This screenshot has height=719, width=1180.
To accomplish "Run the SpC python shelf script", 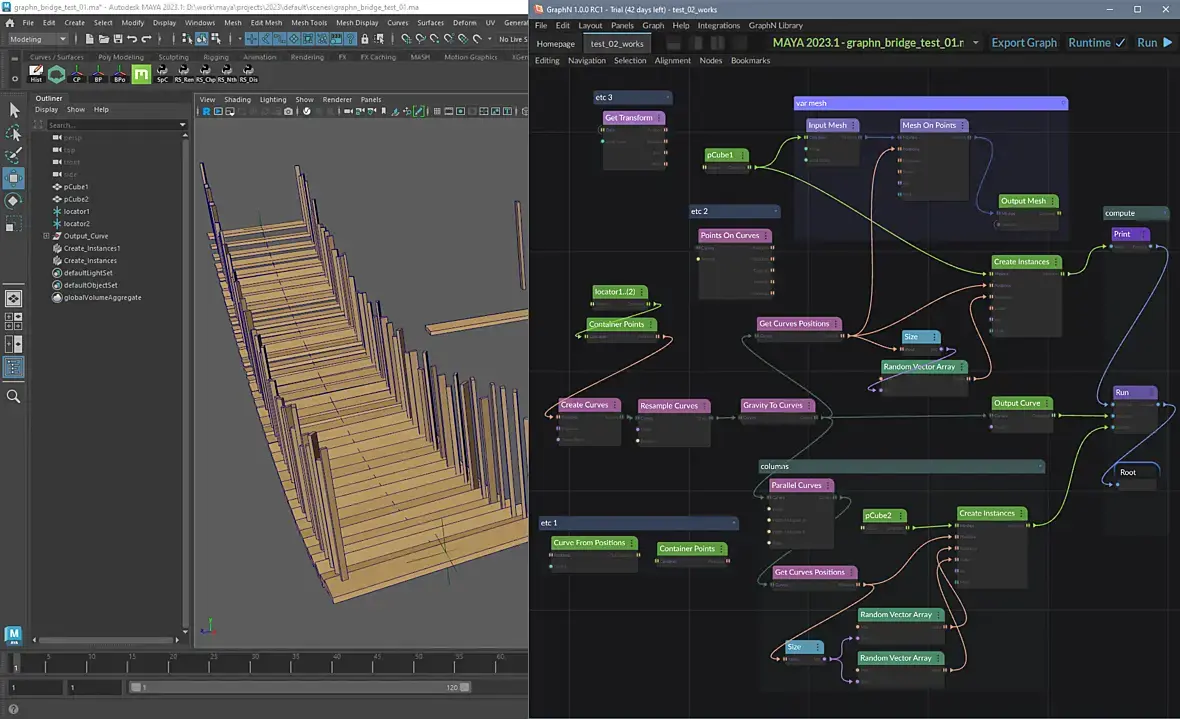I will (162, 73).
